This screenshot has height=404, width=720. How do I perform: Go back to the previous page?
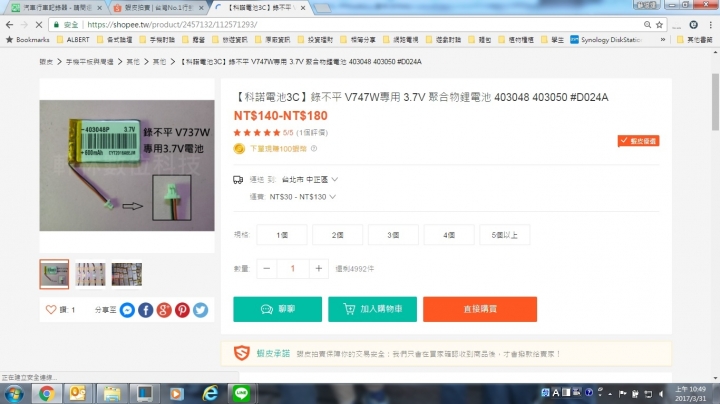[x=9, y=25]
